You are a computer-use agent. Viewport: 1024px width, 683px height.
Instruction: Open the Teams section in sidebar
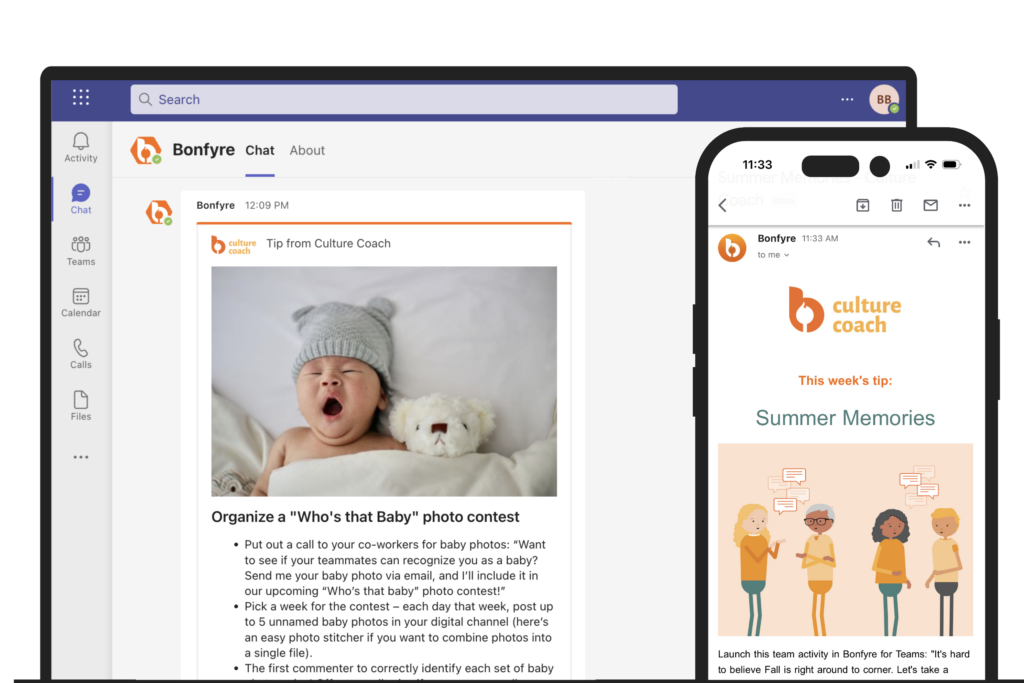[81, 250]
